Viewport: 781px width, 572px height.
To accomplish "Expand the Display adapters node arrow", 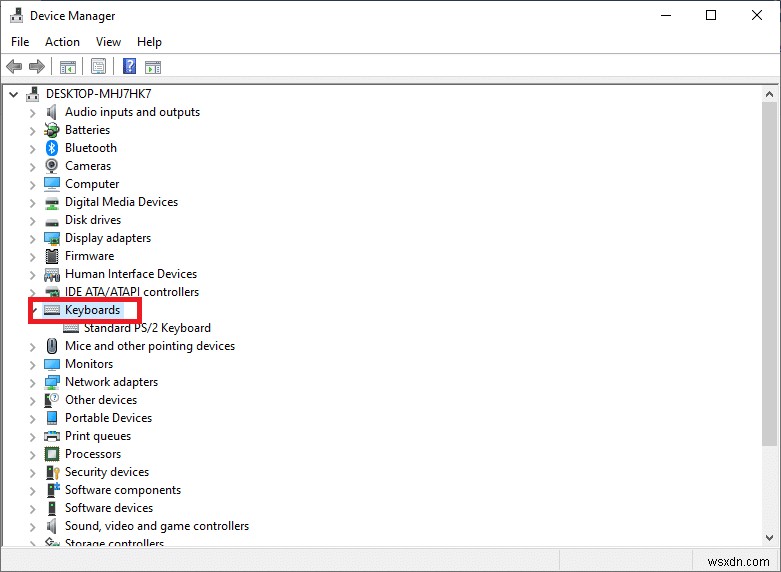I will click(32, 239).
